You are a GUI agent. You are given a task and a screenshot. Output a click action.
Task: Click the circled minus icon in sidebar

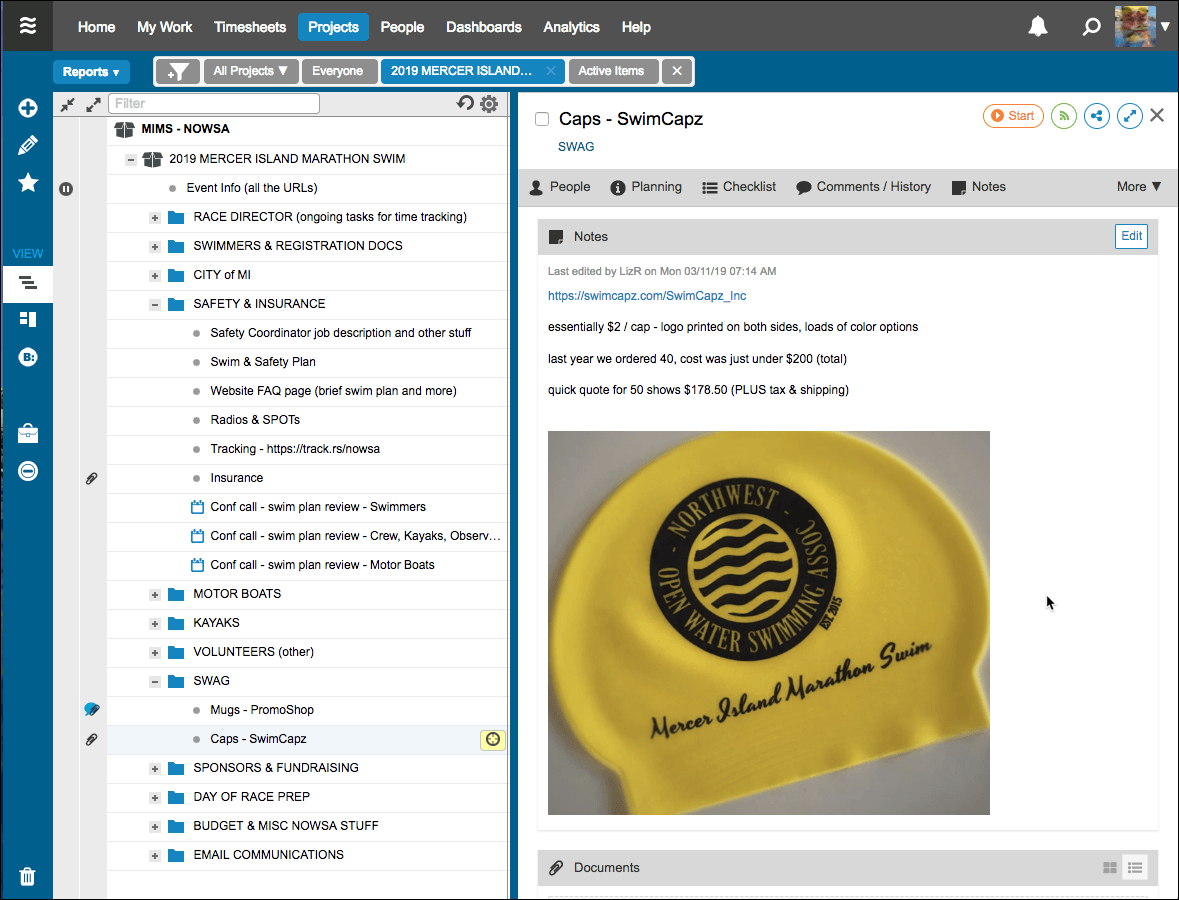[x=28, y=471]
